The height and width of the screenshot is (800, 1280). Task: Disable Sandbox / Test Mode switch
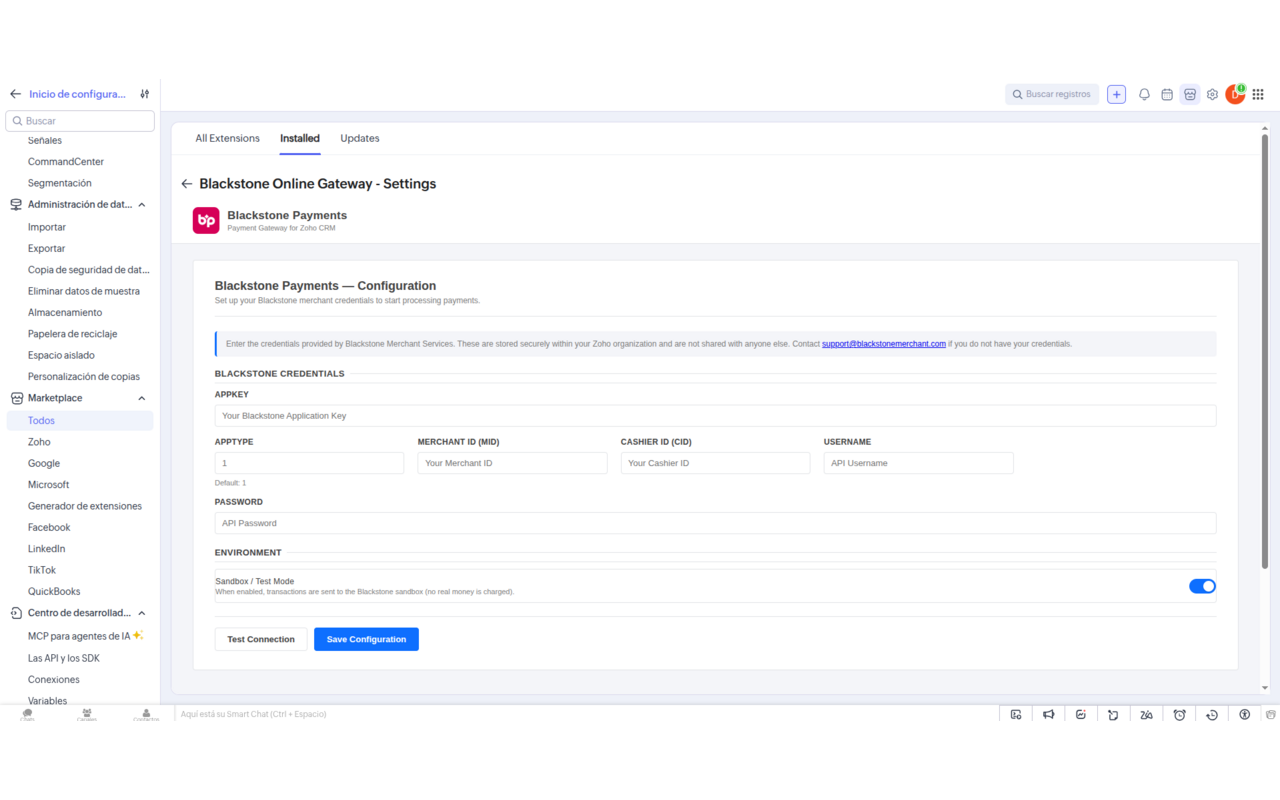point(1202,586)
